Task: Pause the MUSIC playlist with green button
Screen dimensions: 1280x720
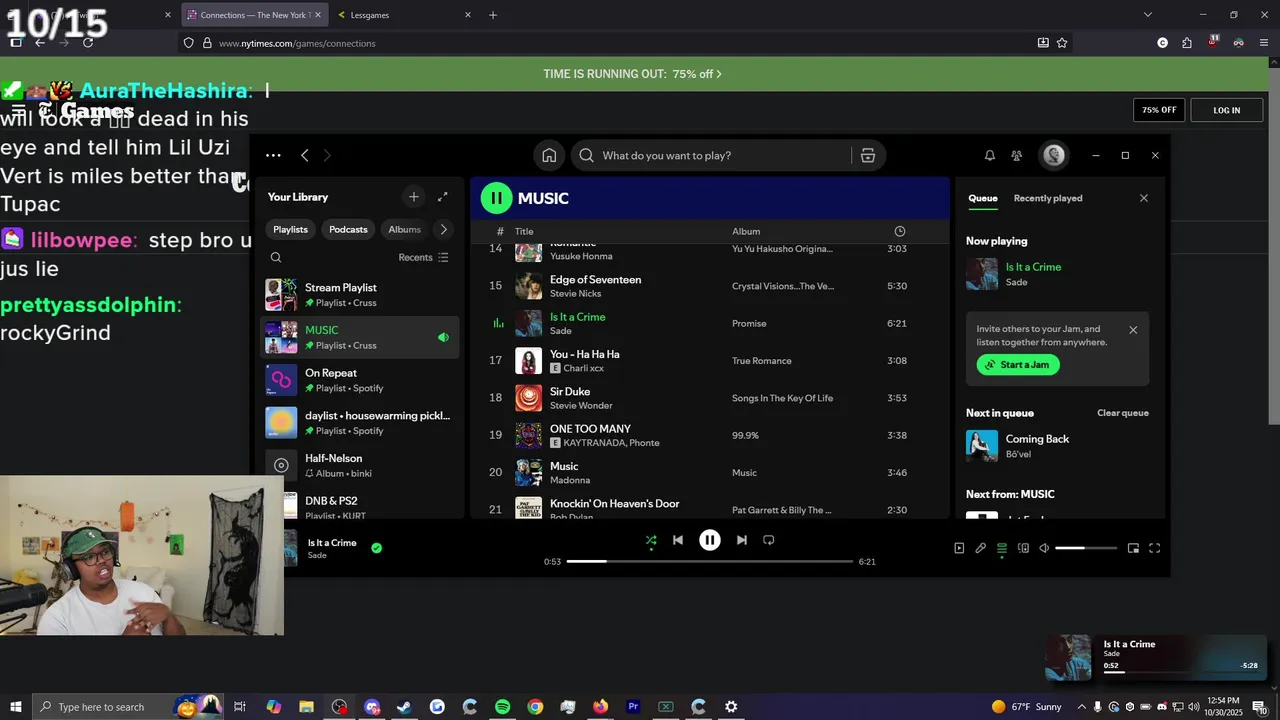Action: pos(497,198)
